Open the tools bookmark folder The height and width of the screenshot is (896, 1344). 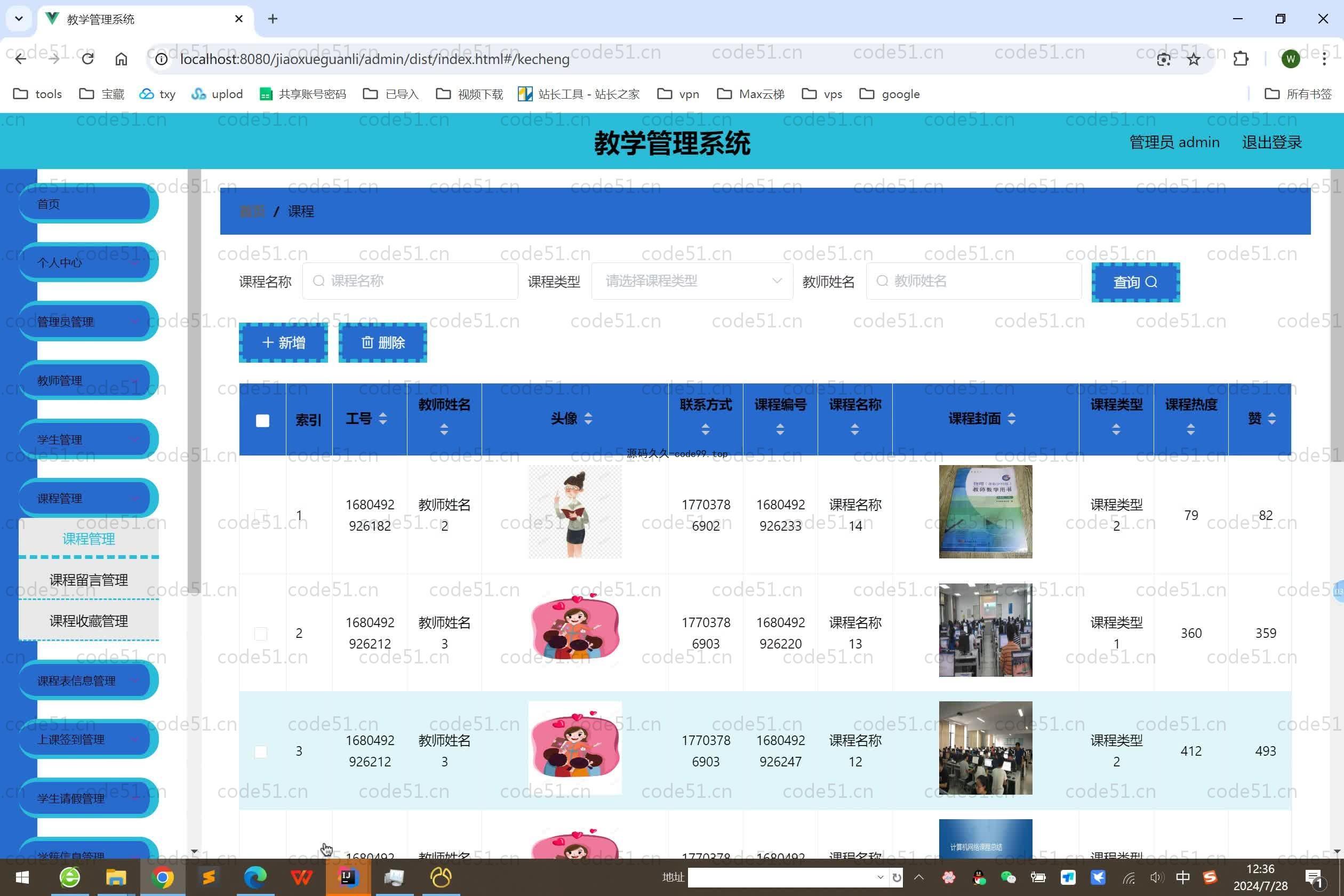(37, 94)
